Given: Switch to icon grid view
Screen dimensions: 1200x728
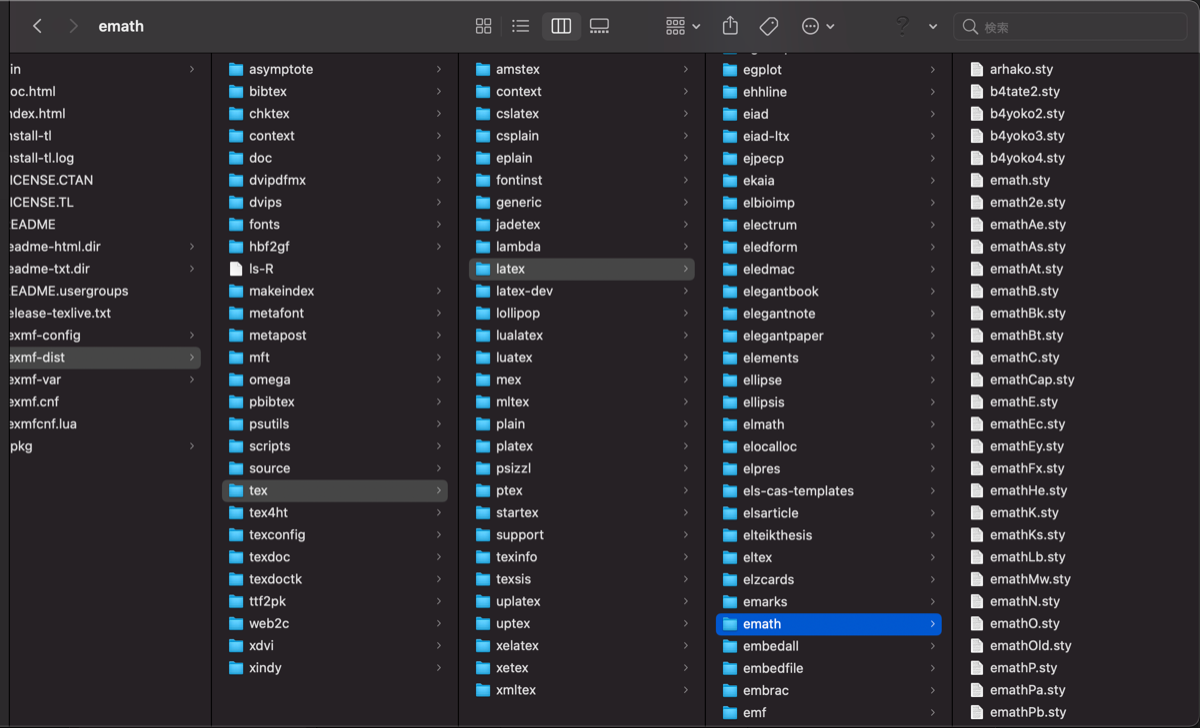Looking at the screenshot, I should click(x=484, y=26).
